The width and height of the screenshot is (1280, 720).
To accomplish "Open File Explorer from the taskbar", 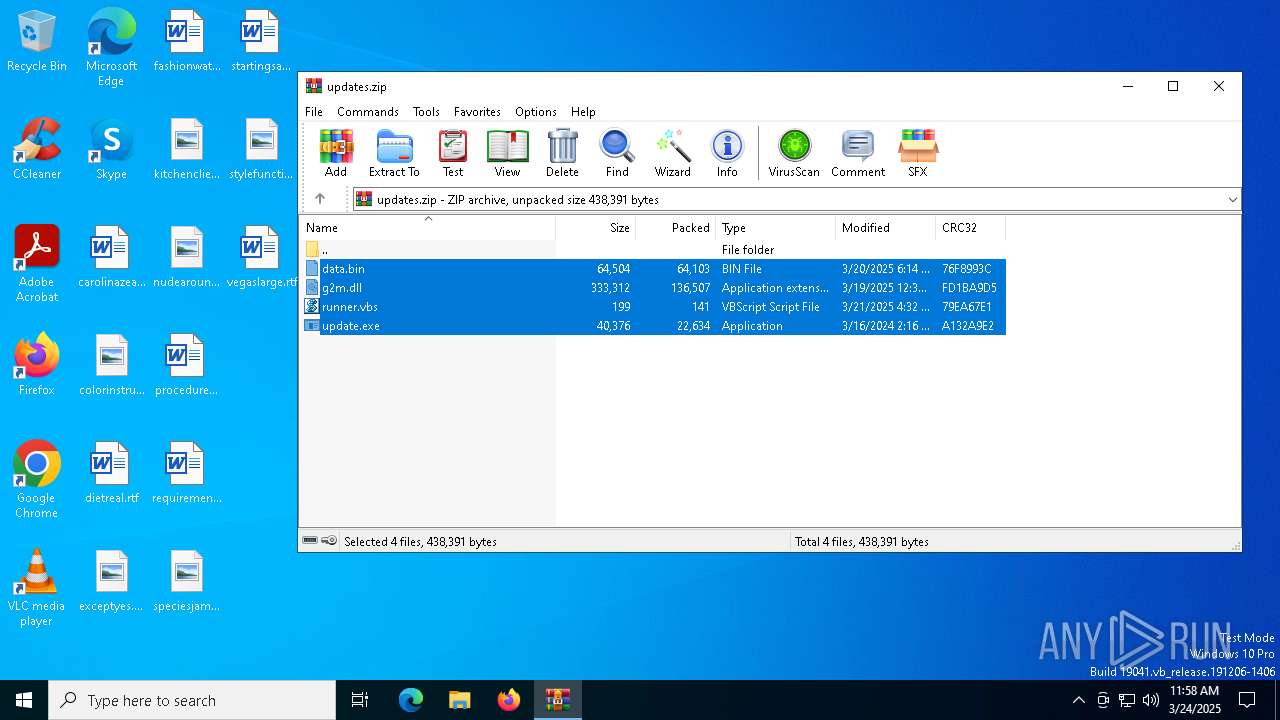I will 459,700.
